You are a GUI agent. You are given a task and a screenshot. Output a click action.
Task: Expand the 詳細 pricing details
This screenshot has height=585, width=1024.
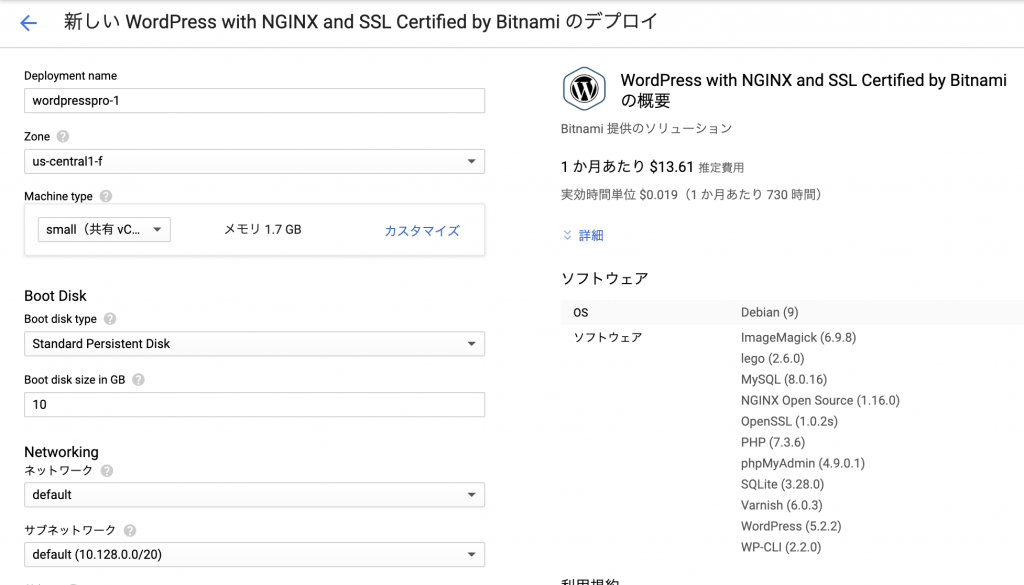pos(590,235)
